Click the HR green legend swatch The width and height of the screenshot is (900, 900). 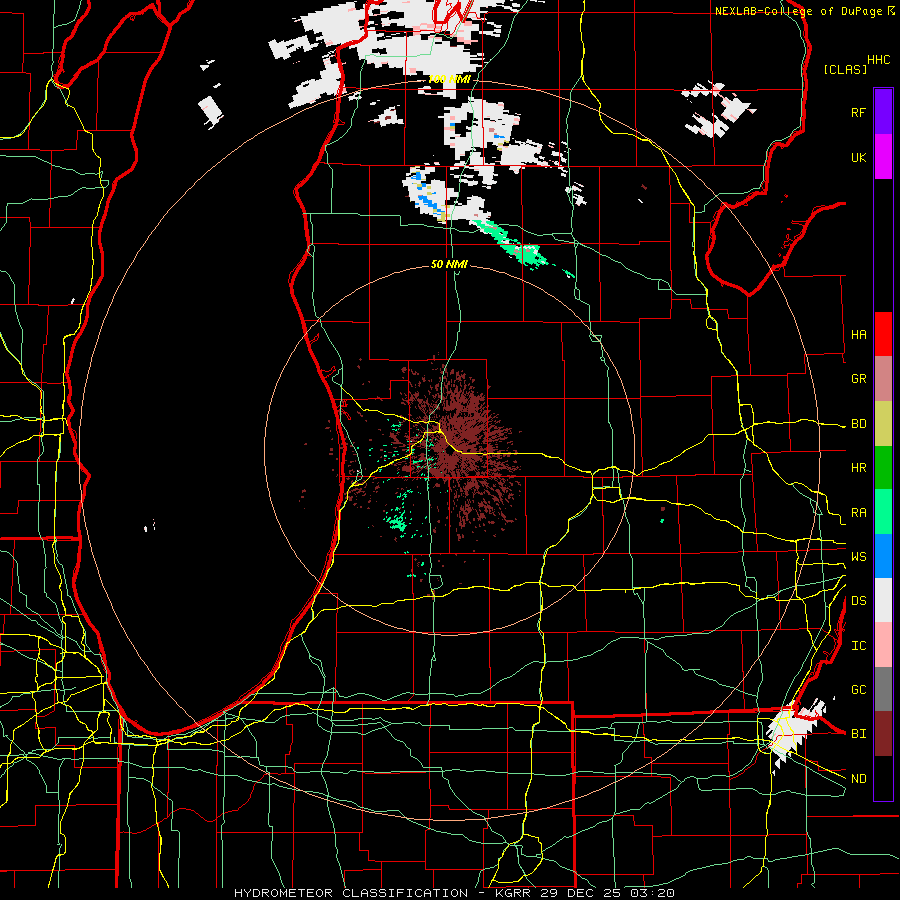pyautogui.click(x=883, y=468)
